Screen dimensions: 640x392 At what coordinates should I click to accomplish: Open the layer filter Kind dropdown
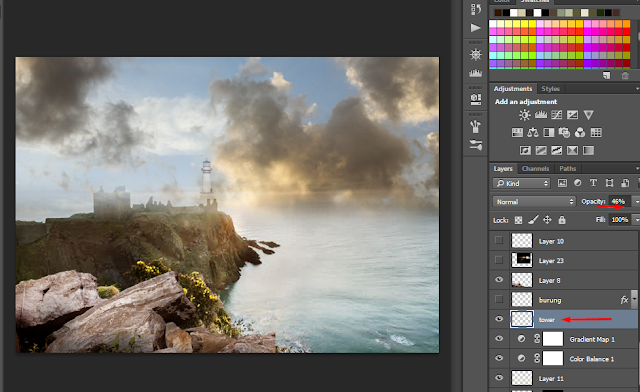[521, 183]
